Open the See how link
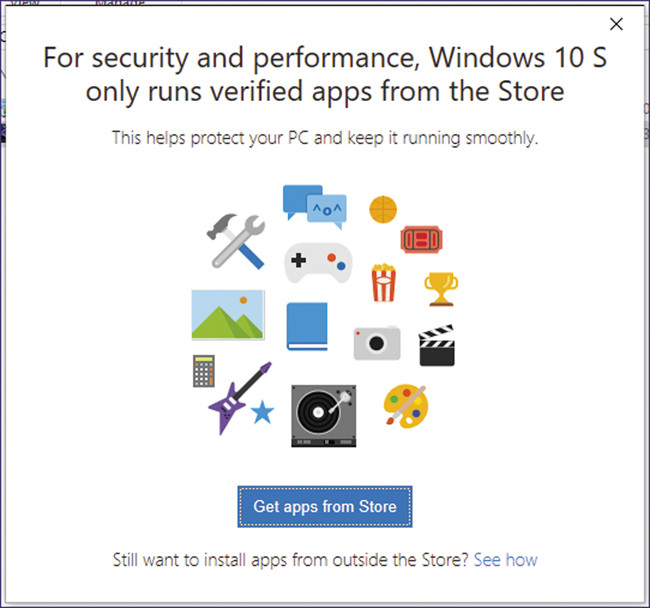This screenshot has width=650, height=608. coord(505,559)
